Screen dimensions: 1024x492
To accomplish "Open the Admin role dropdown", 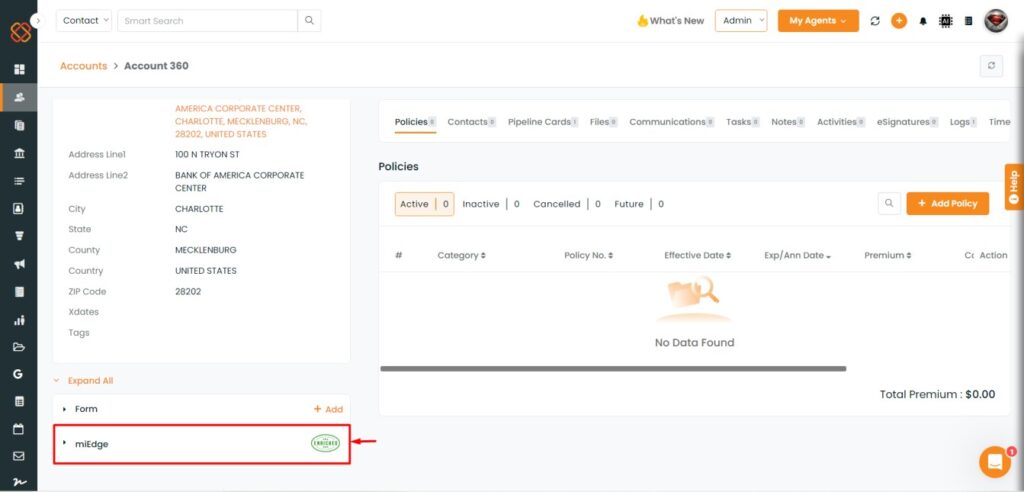I will [741, 20].
